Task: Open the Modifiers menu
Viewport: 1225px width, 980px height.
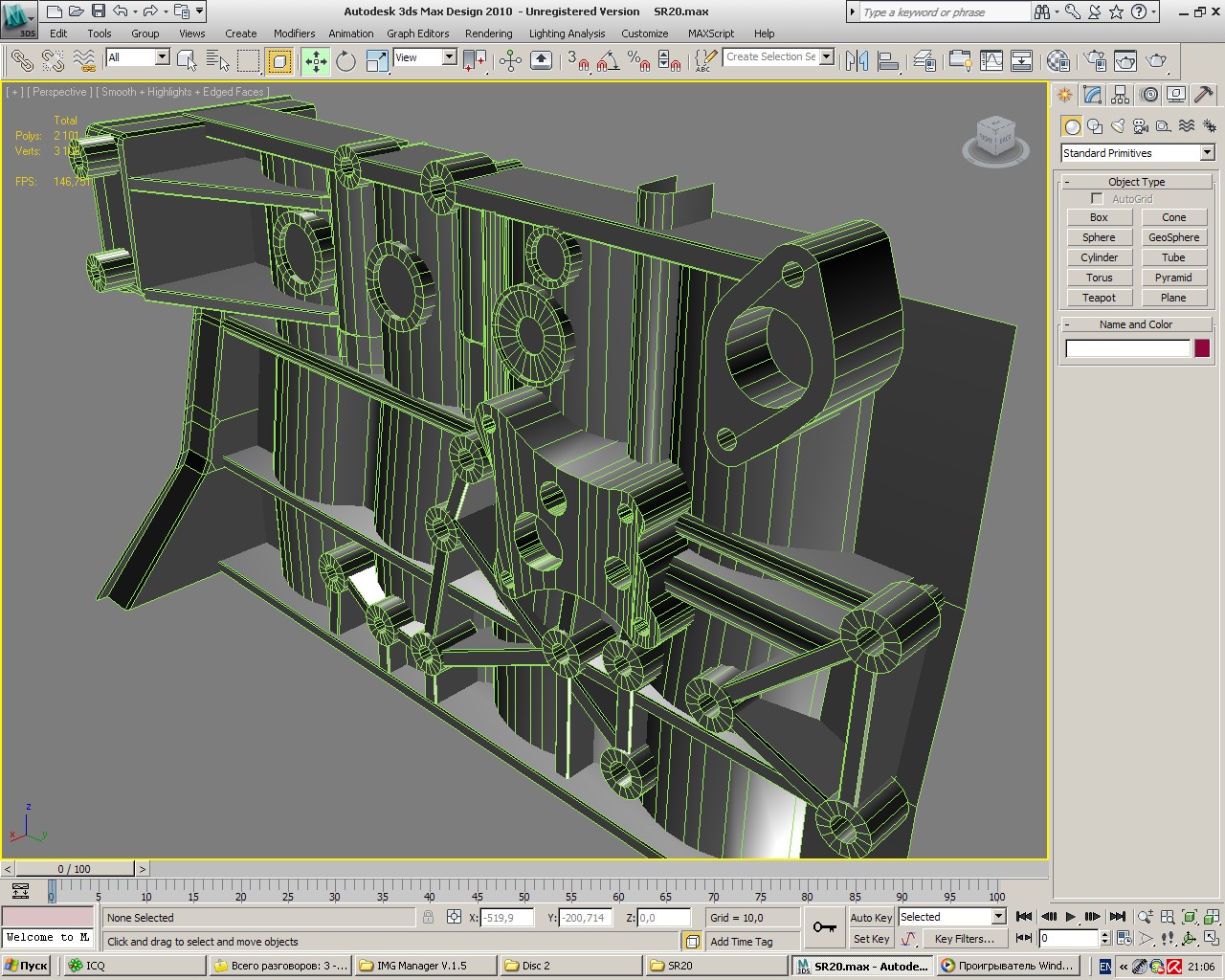Action: tap(294, 33)
